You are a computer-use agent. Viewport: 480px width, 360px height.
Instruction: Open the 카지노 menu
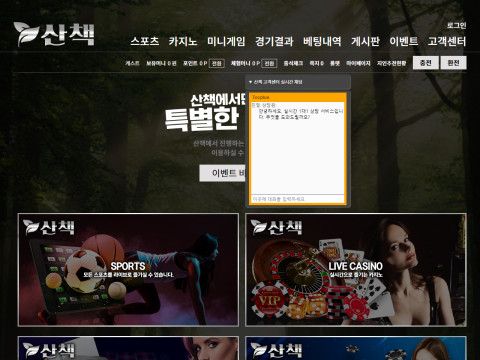point(183,41)
